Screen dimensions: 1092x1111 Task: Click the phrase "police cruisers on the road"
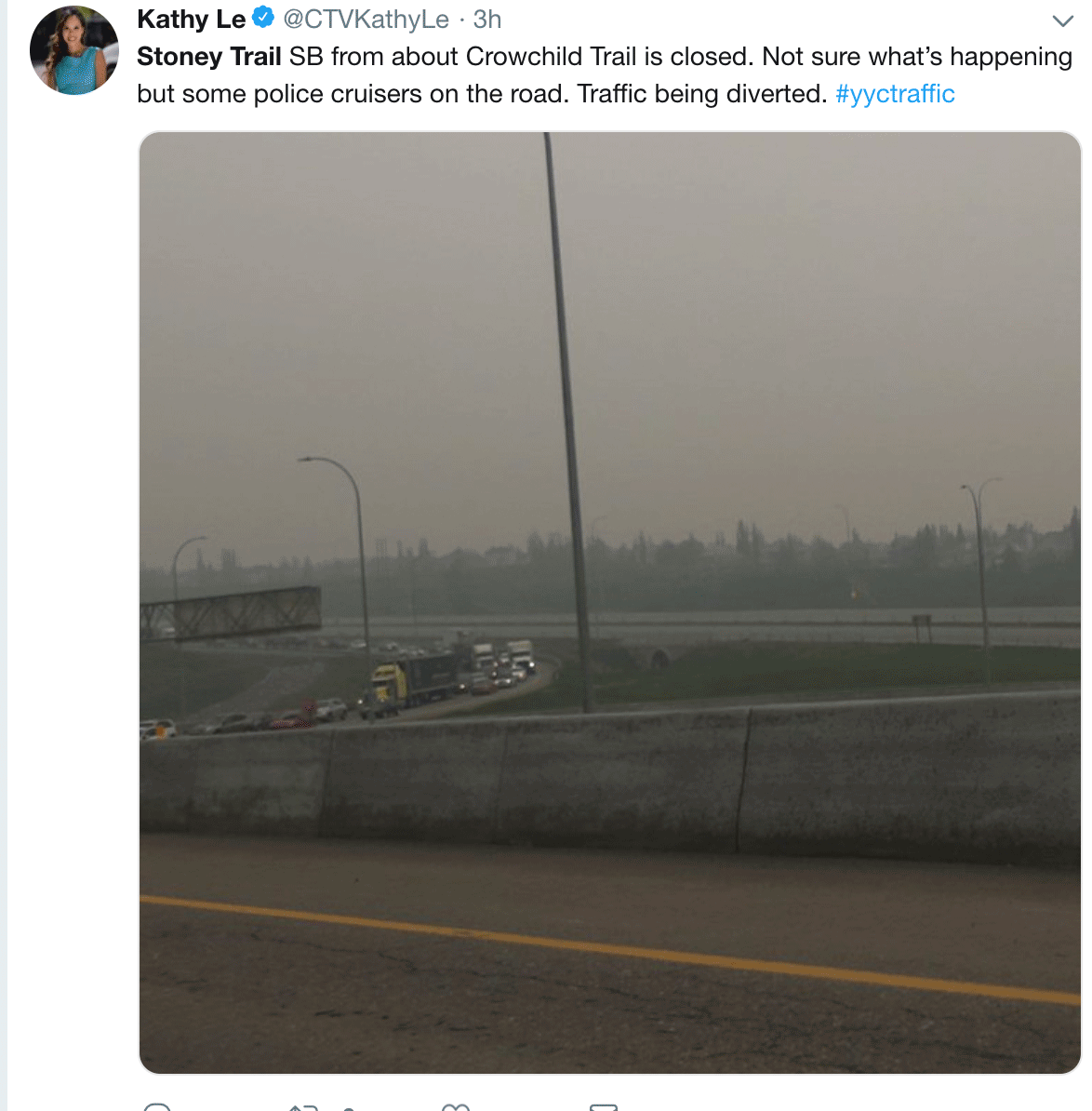point(411,94)
